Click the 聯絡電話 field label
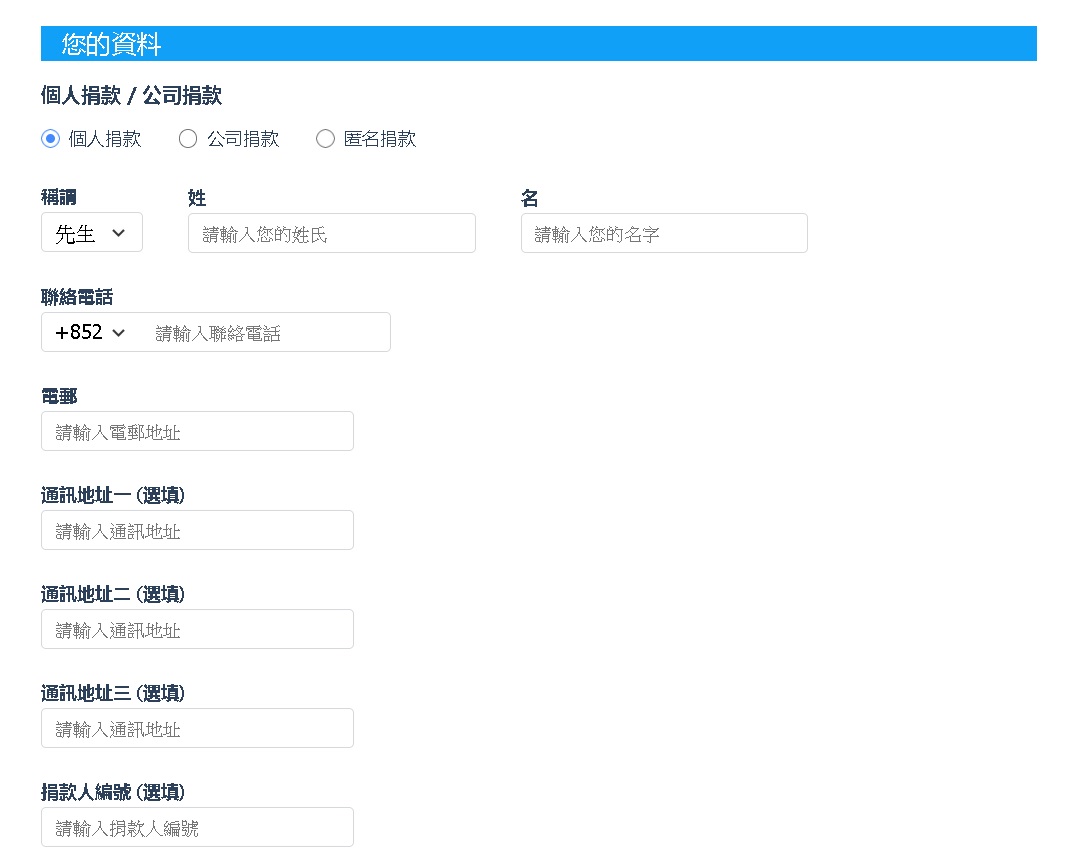Image resolution: width=1080 pixels, height=859 pixels. (77, 297)
